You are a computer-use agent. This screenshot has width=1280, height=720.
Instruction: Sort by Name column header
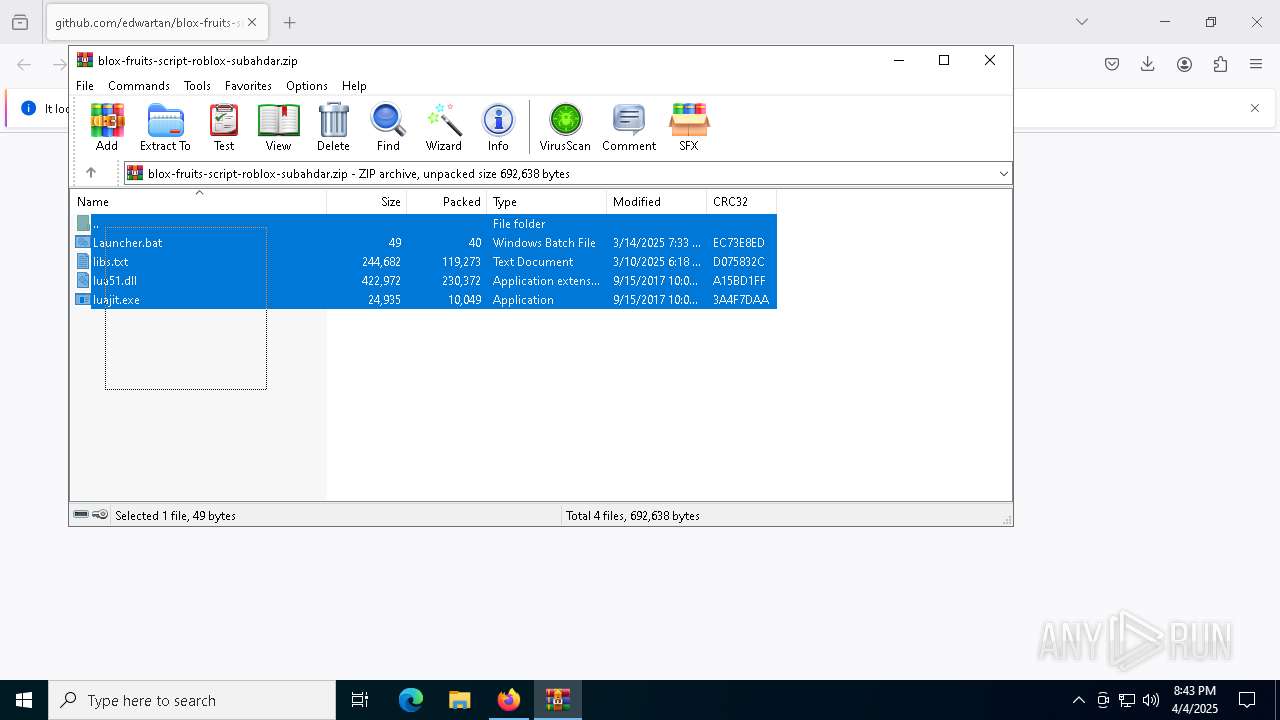(x=198, y=202)
